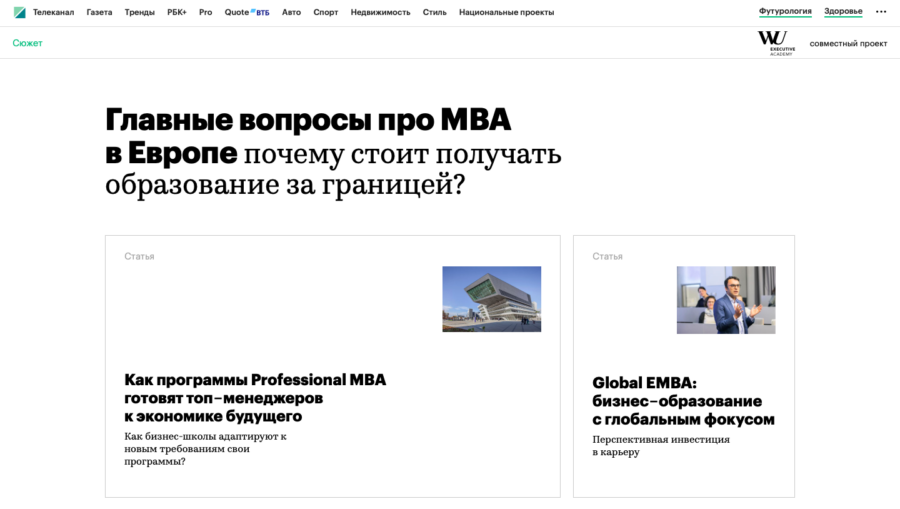Click Статья label in Global EMBA card
Screen dimensions: 900x509
(x=607, y=257)
